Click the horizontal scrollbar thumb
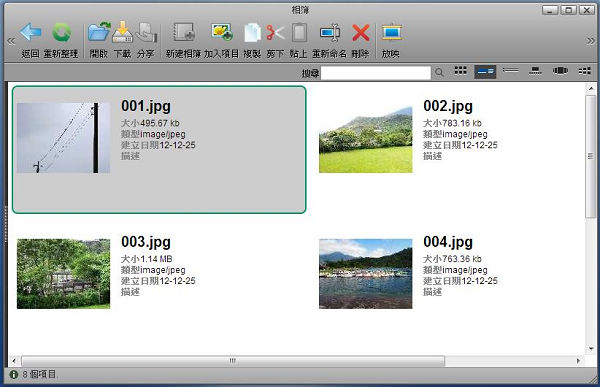 click(233, 361)
